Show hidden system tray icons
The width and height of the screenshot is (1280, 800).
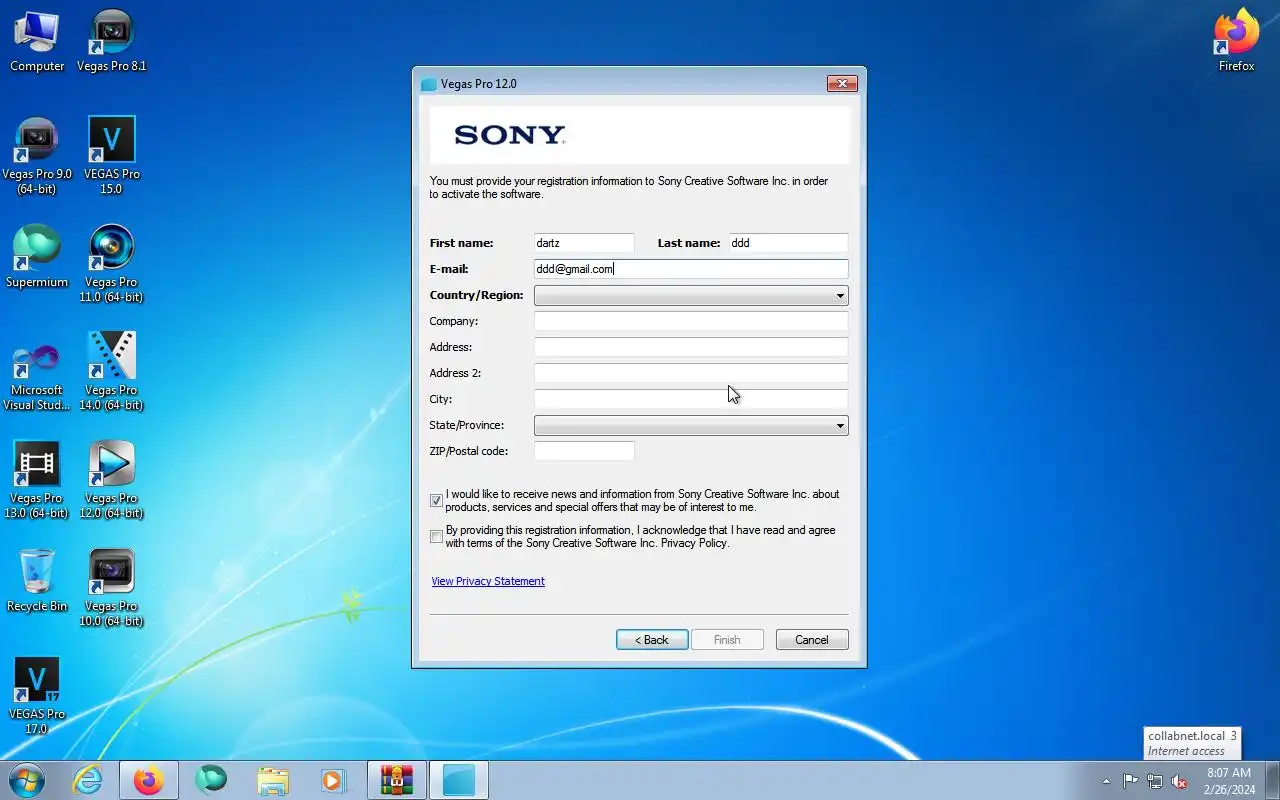(x=1106, y=781)
